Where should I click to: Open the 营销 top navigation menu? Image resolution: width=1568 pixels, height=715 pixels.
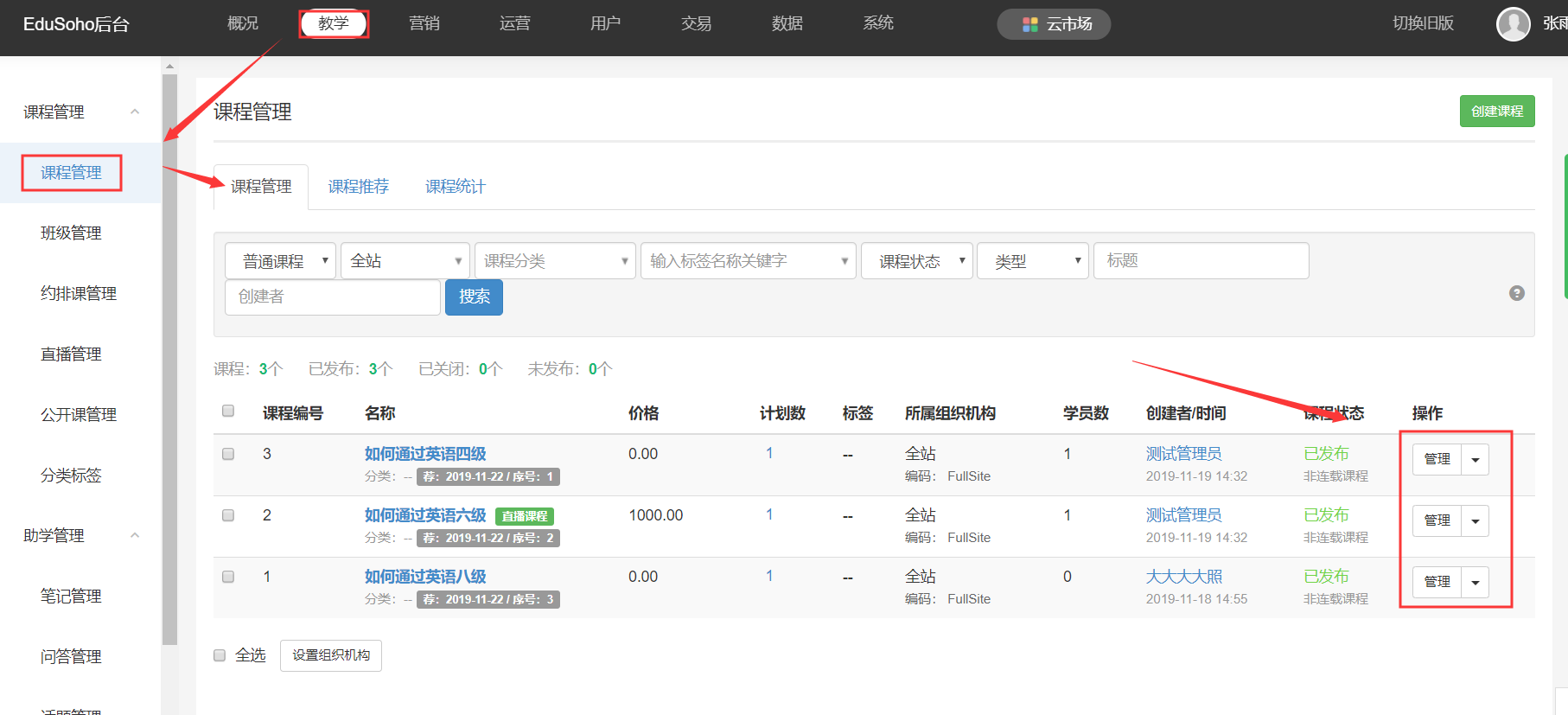[424, 23]
